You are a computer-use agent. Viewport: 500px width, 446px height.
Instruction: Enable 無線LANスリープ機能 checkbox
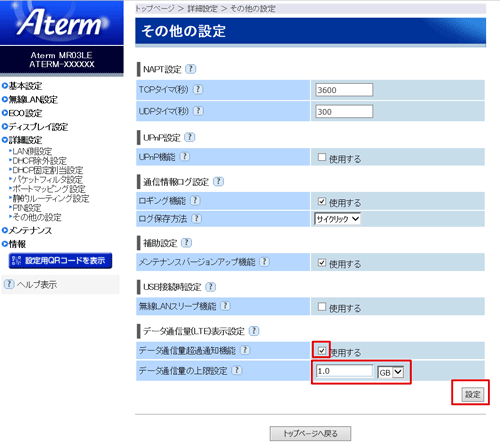pos(322,306)
